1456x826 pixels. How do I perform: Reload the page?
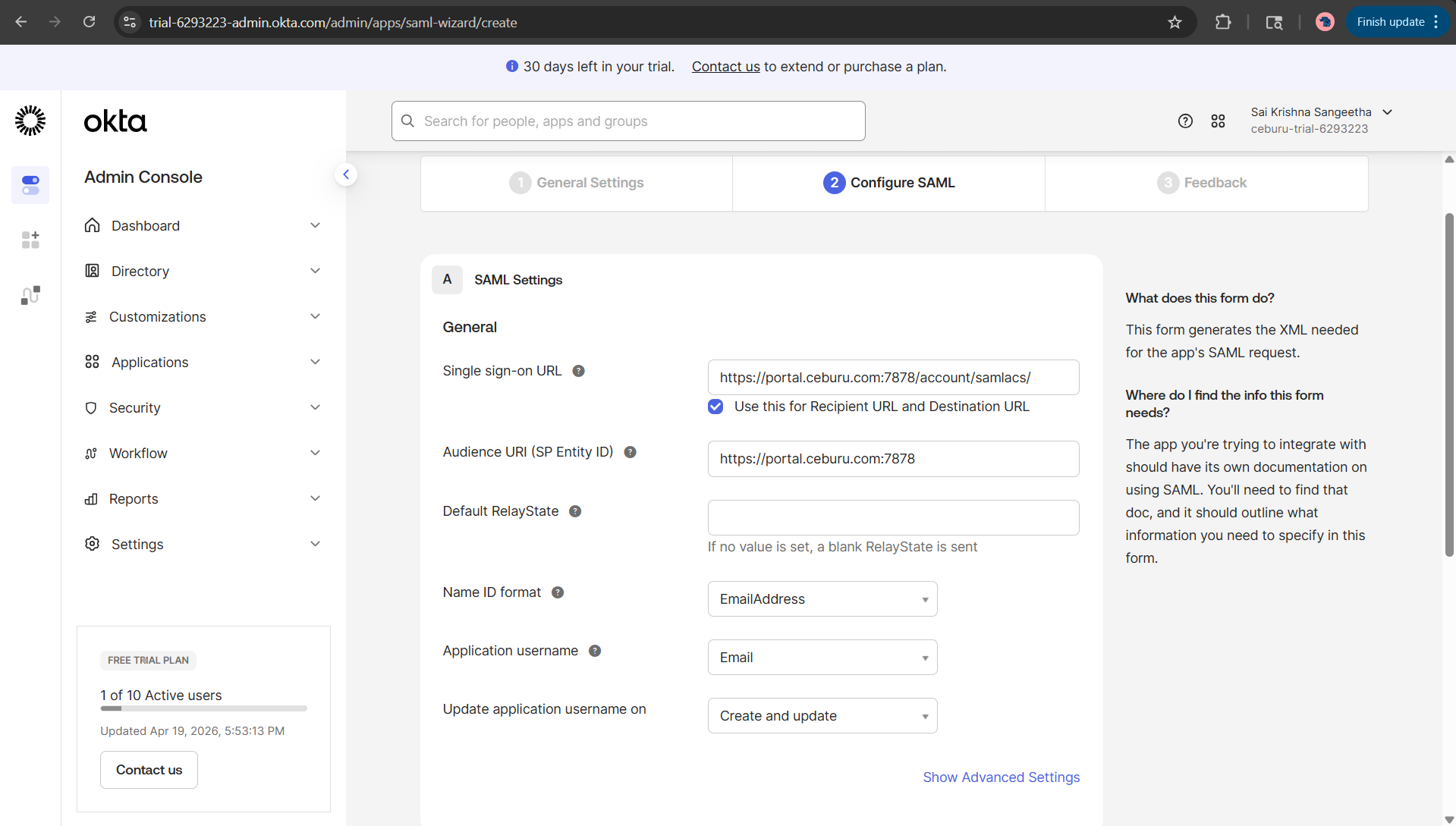89,22
